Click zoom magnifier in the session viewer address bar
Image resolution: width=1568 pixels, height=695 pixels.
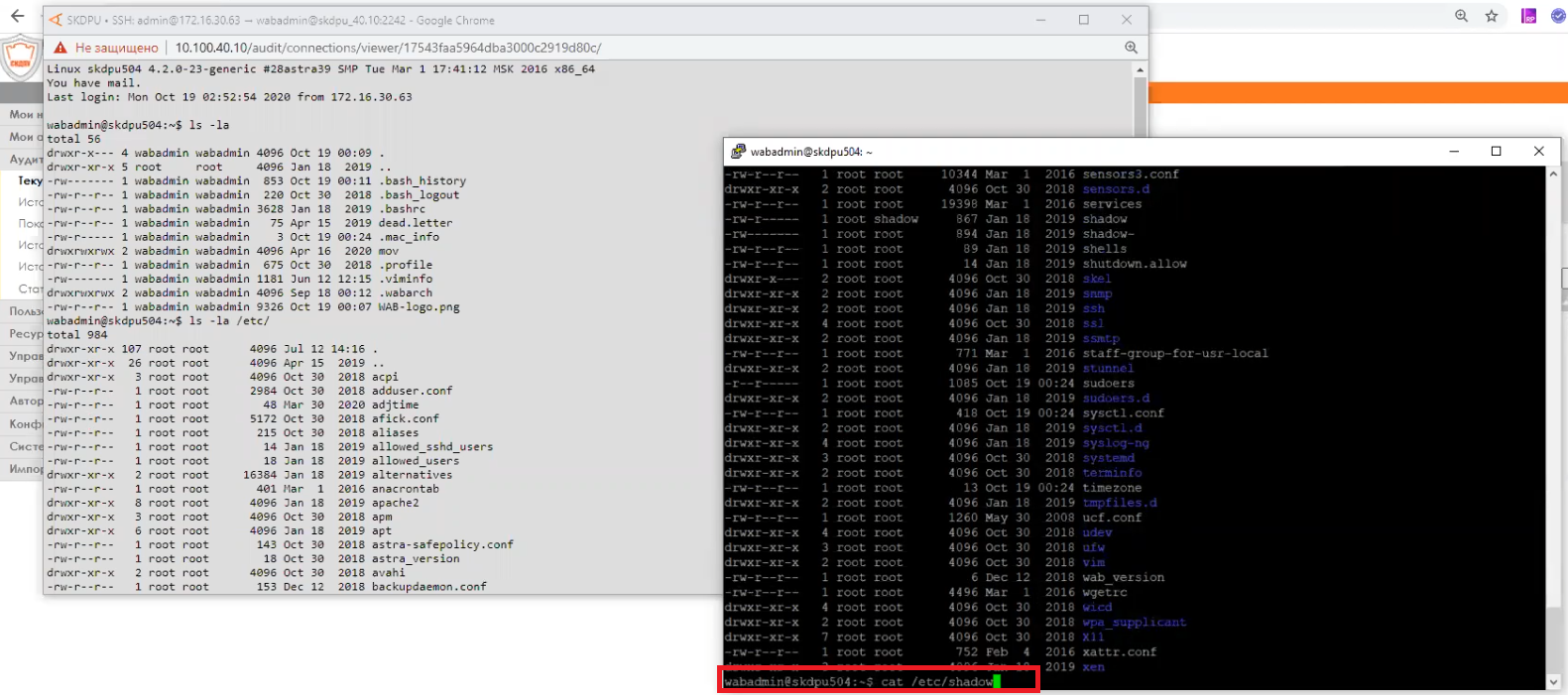(1131, 48)
